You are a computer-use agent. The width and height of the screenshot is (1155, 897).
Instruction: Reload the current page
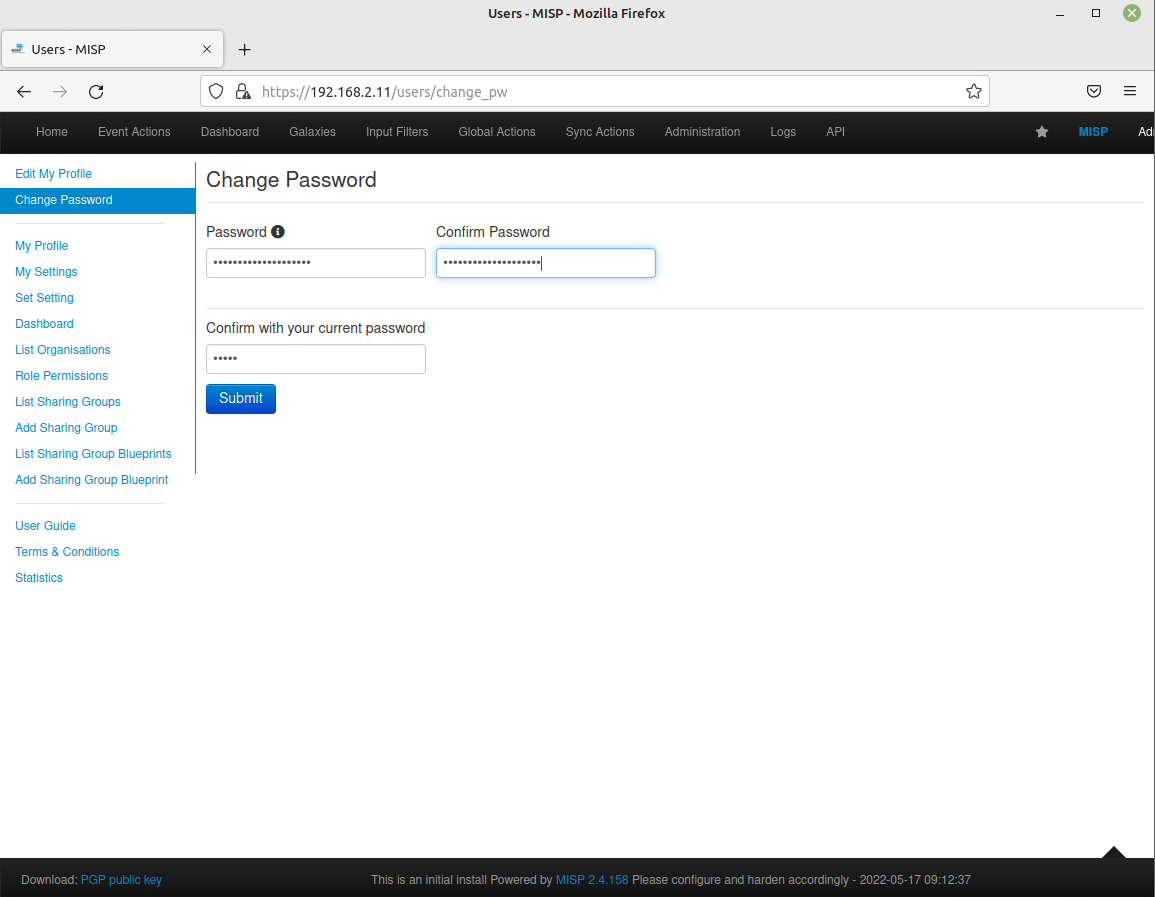pos(96,91)
